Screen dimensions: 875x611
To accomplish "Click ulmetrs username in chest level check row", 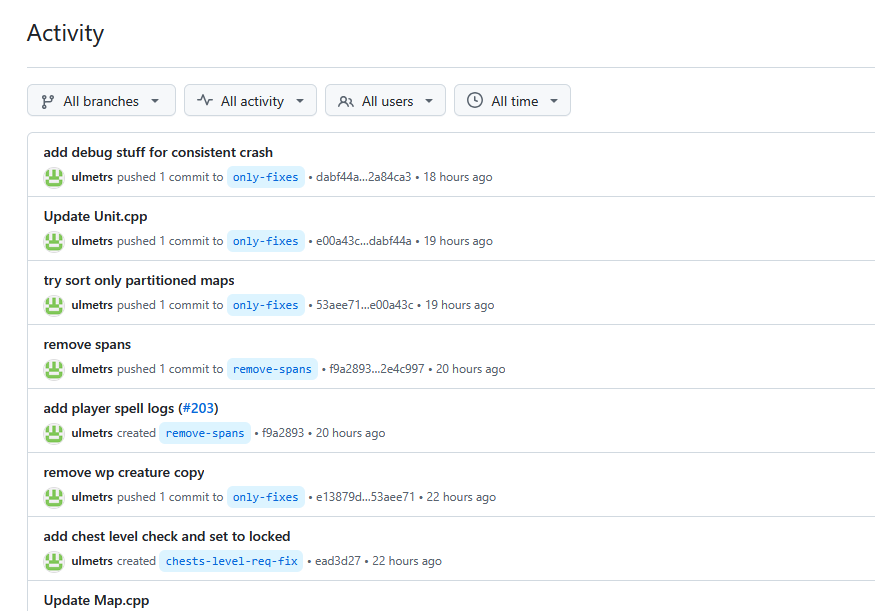I will tap(92, 561).
